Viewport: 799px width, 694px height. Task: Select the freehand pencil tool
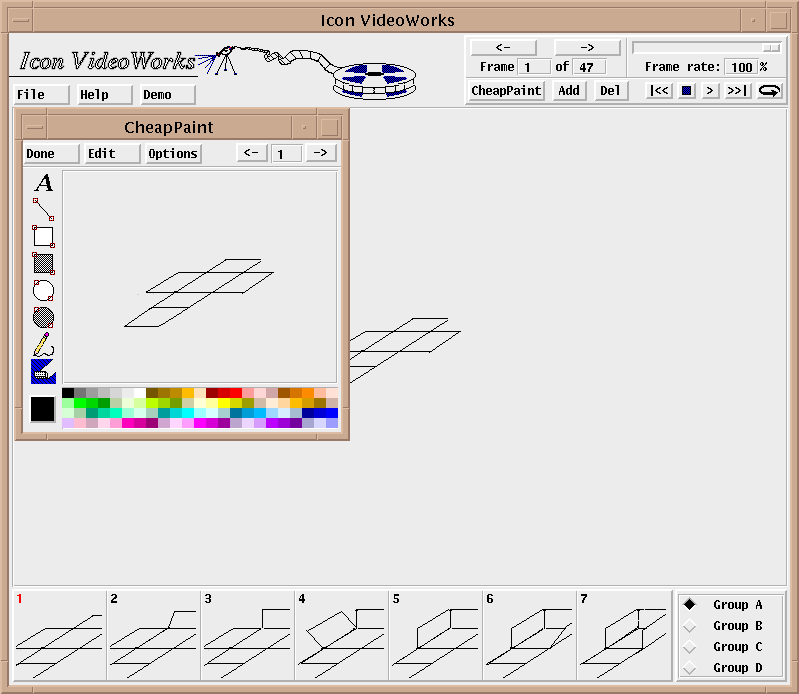[x=43, y=345]
